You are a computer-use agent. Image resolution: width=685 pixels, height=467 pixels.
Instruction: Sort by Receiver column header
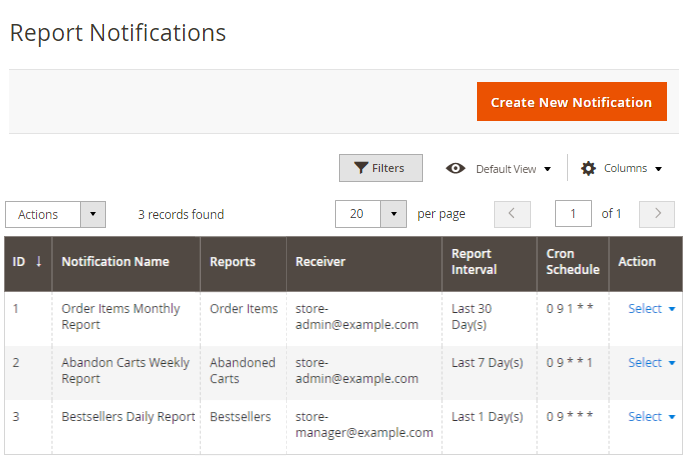(320, 262)
